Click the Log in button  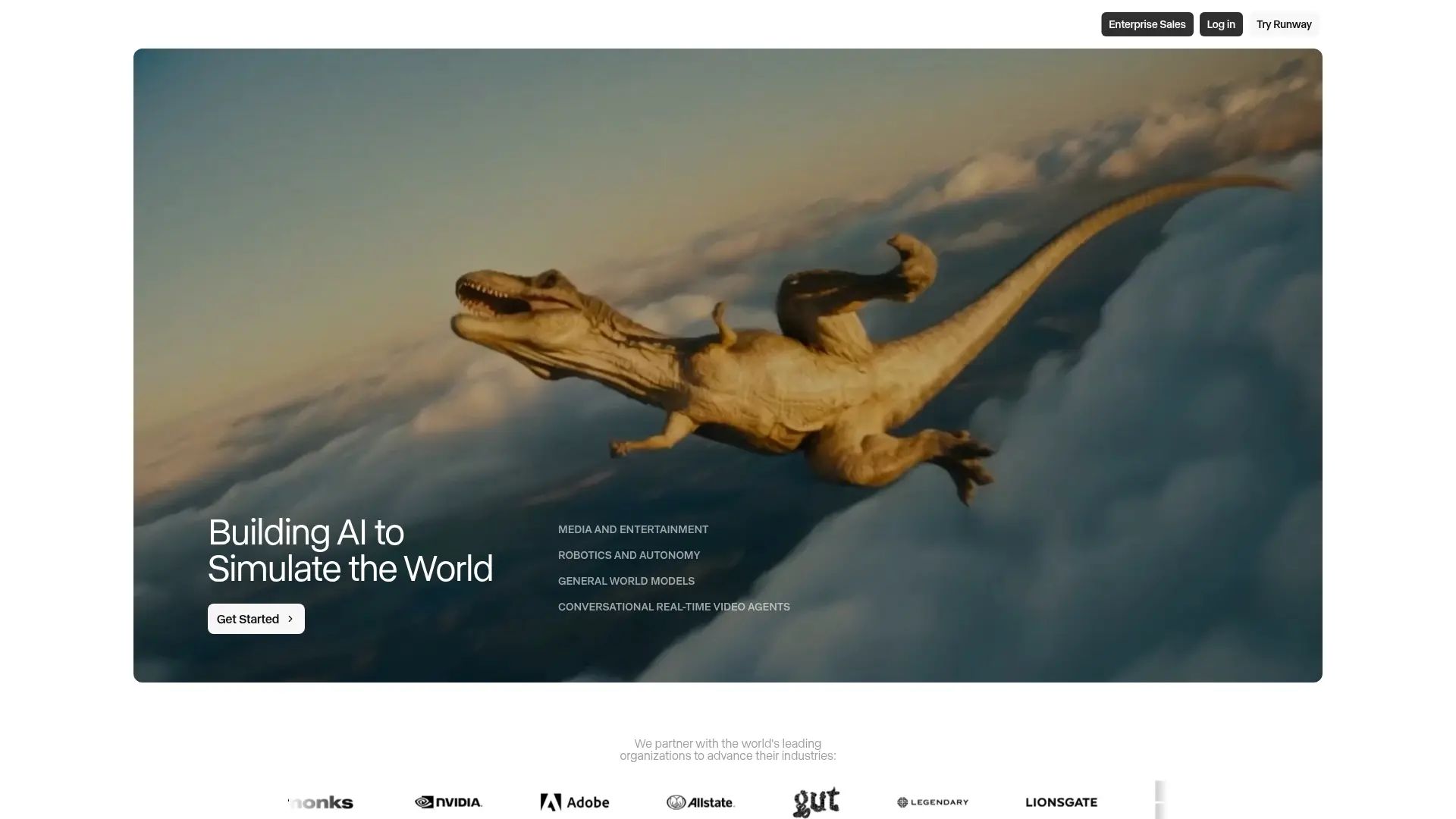pos(1220,24)
